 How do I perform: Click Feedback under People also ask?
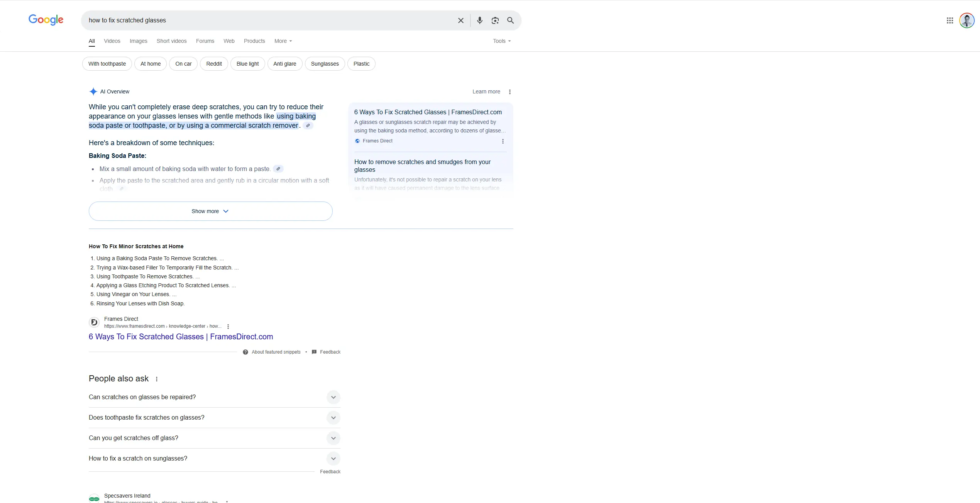(x=330, y=472)
